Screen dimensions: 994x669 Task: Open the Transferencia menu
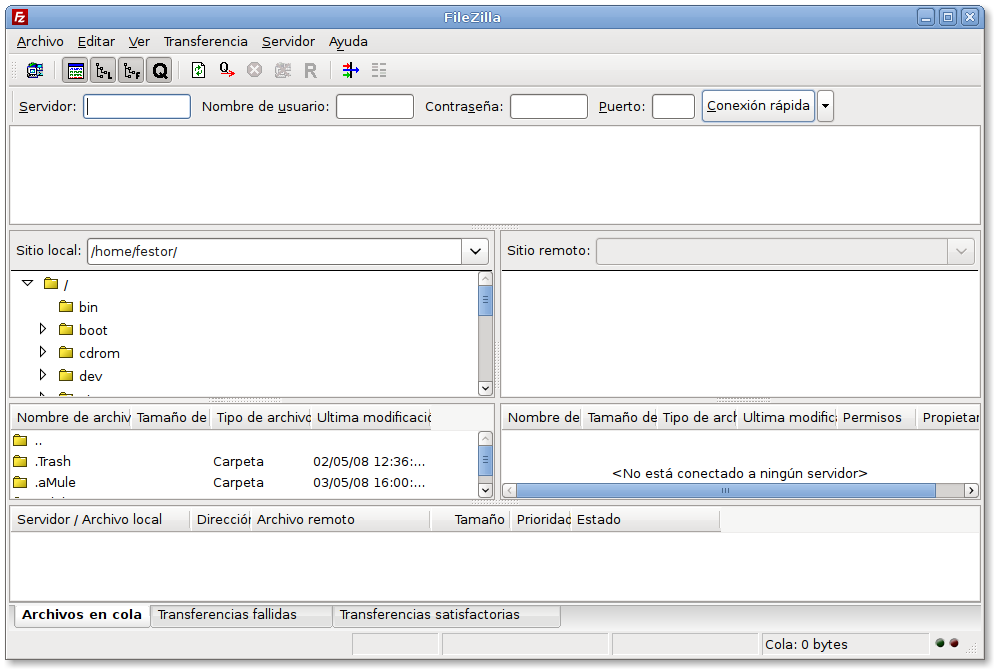(205, 41)
